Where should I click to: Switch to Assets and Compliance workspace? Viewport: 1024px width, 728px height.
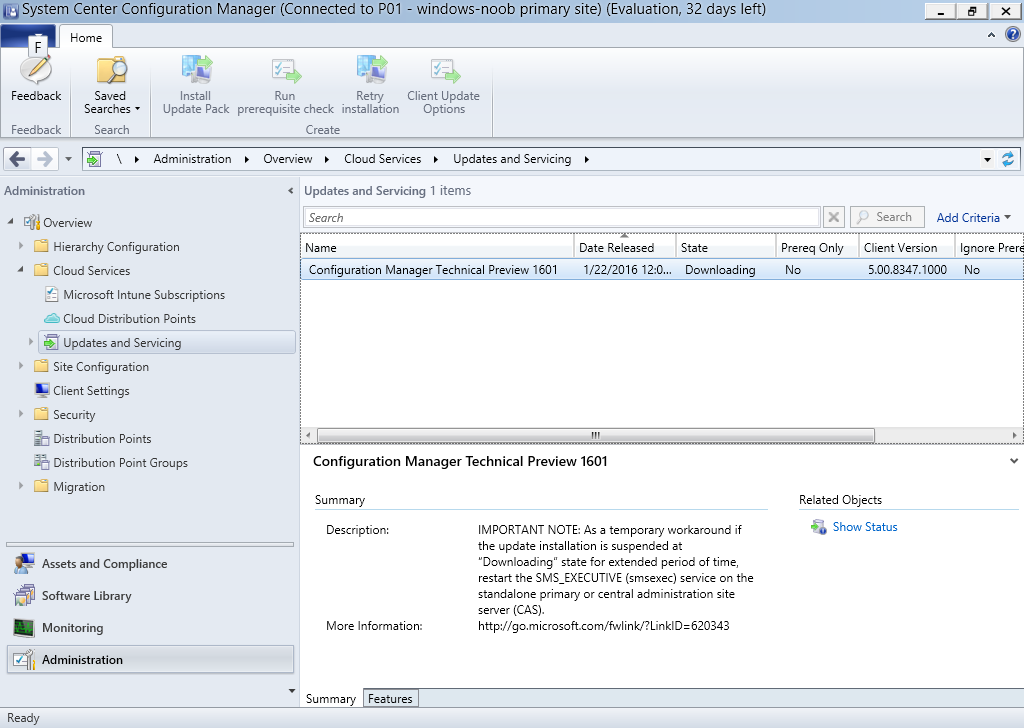[150, 563]
